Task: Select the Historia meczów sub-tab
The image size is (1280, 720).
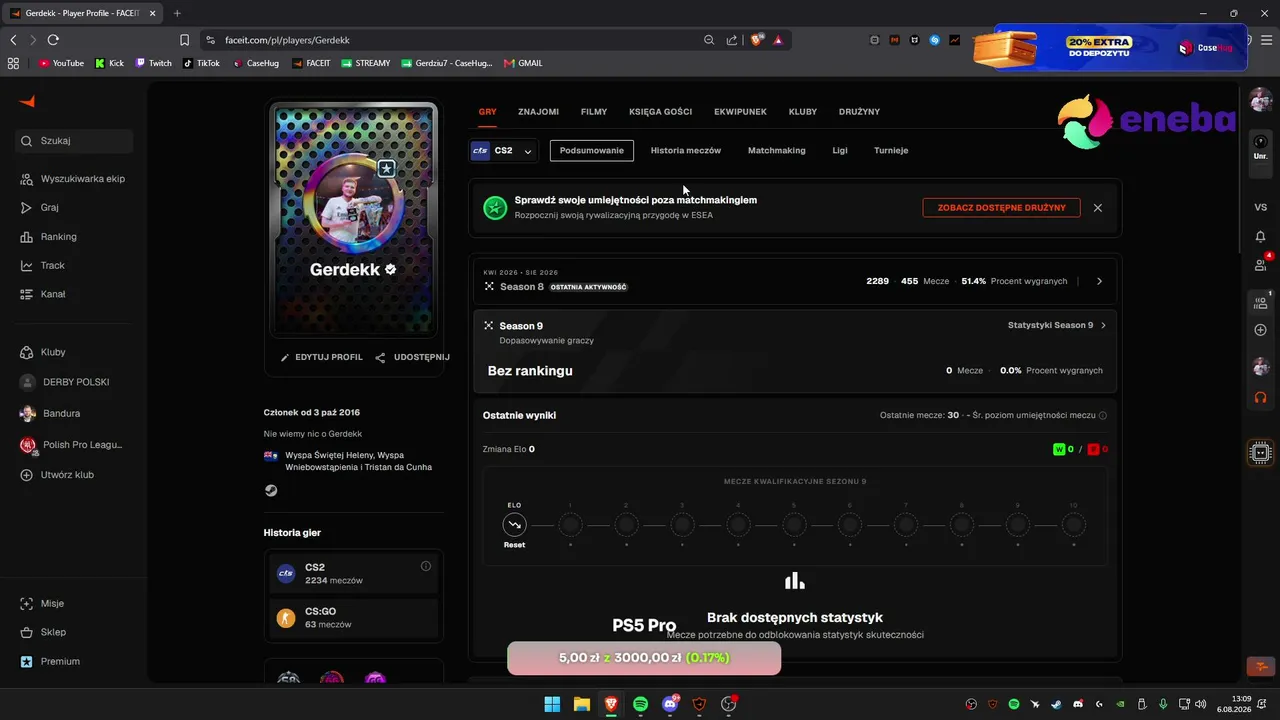Action: (686, 151)
